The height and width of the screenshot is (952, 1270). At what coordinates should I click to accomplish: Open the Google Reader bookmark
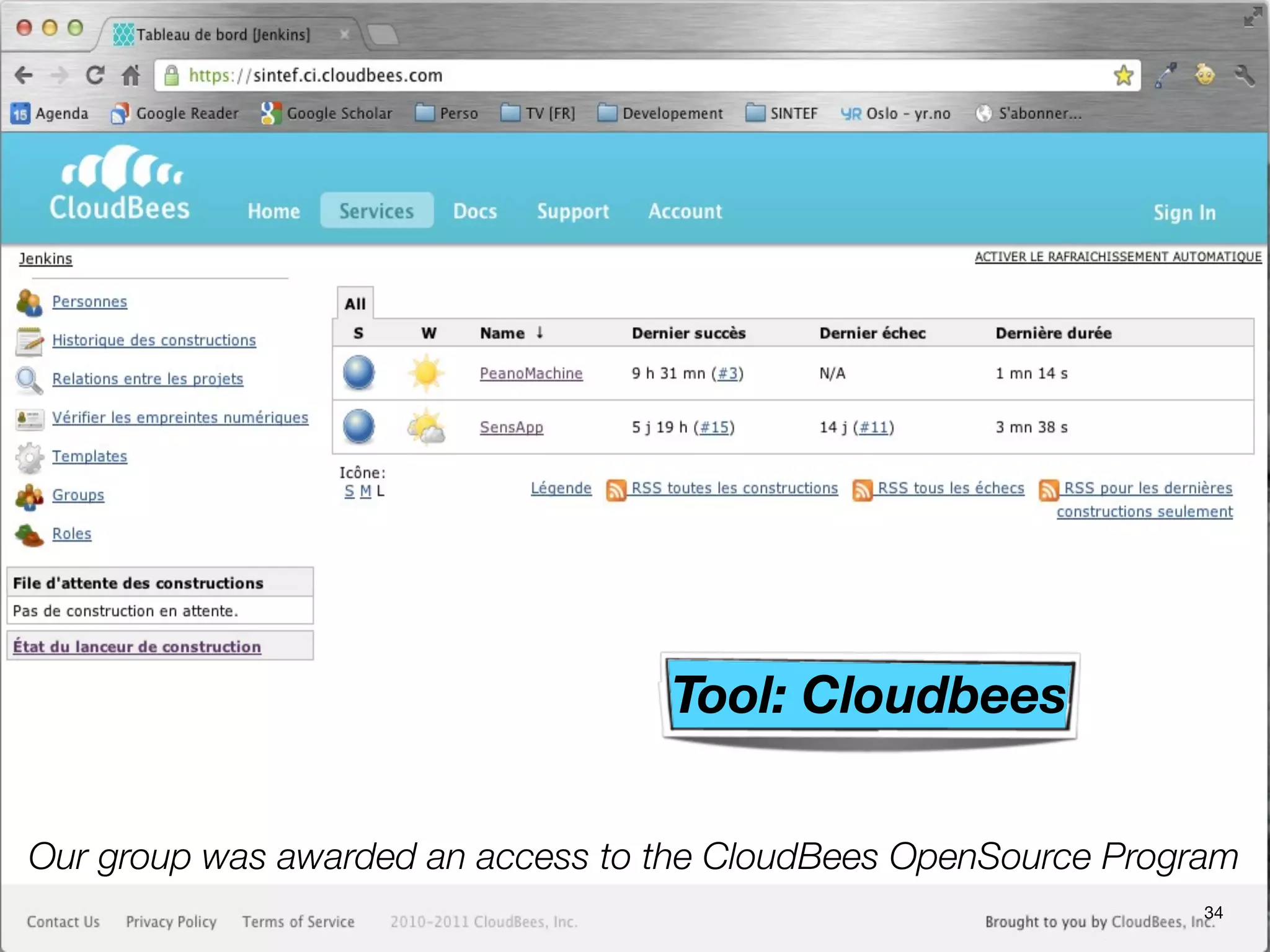pyautogui.click(x=175, y=113)
